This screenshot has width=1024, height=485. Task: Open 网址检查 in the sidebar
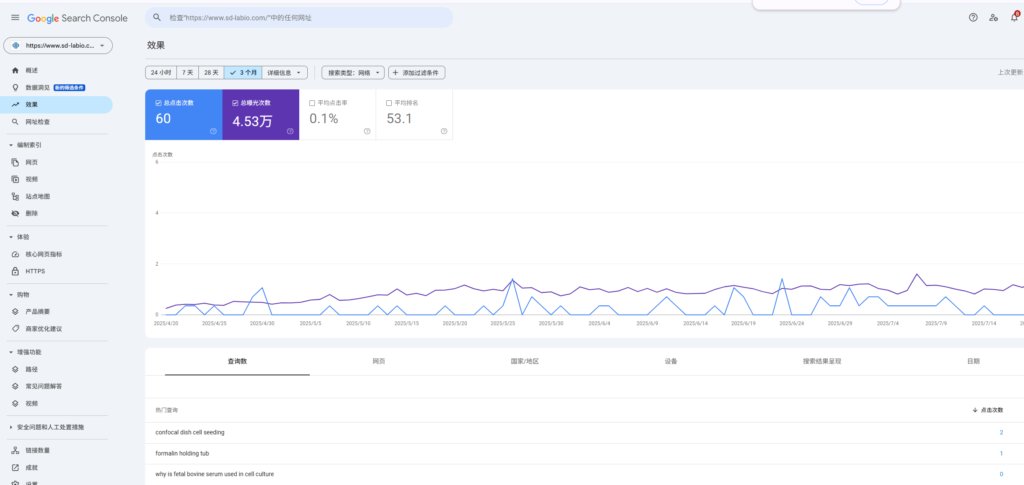click(x=38, y=121)
